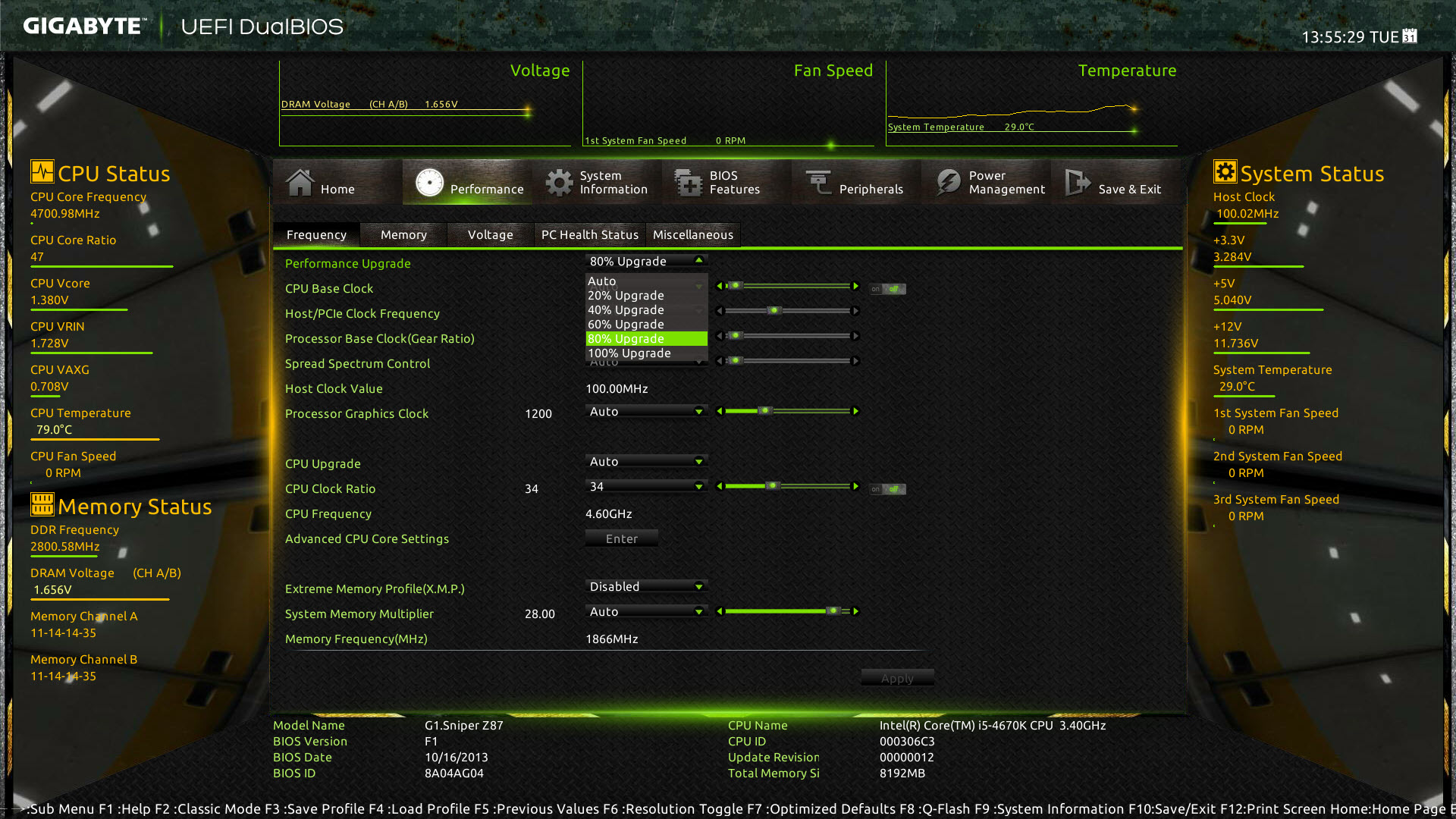This screenshot has height=819, width=1456.
Task: Click left arrow of CPU Clock Ratio slider
Action: tap(719, 486)
